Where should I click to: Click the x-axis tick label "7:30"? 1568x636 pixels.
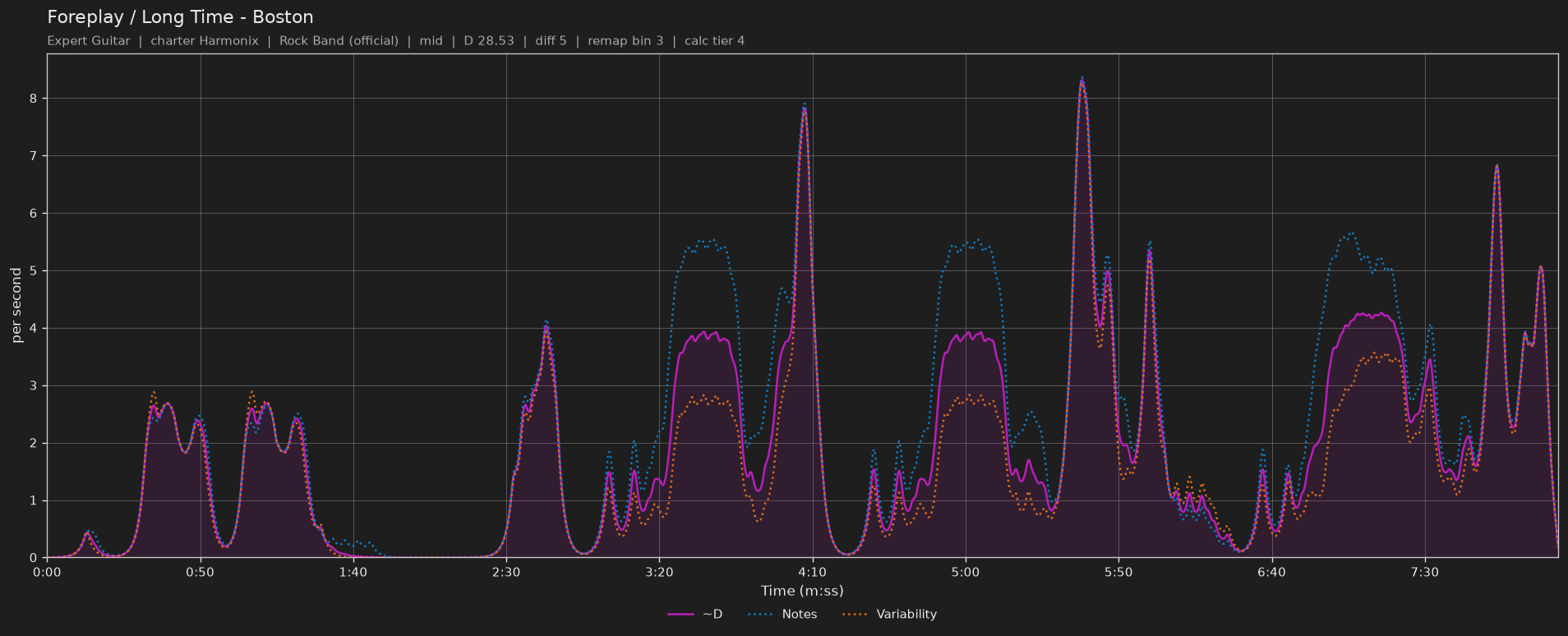(x=1425, y=572)
